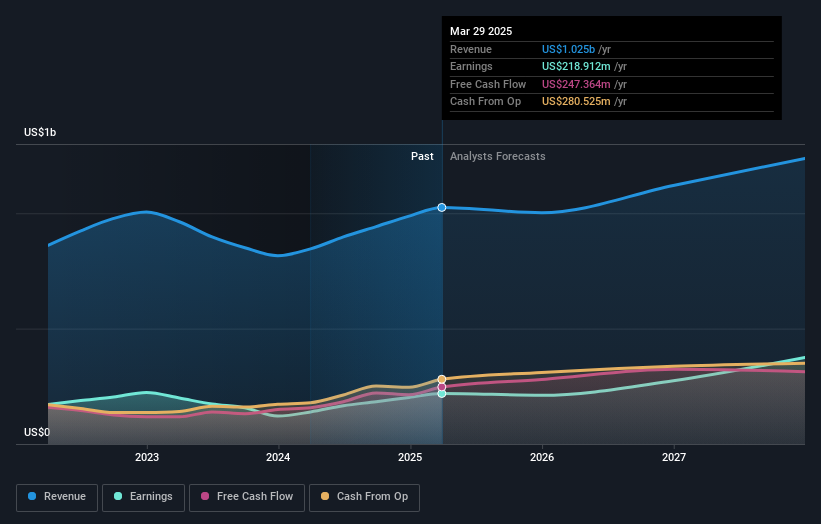Click the Free Cash Flow label in tooltip
This screenshot has width=821, height=524.
pos(488,84)
